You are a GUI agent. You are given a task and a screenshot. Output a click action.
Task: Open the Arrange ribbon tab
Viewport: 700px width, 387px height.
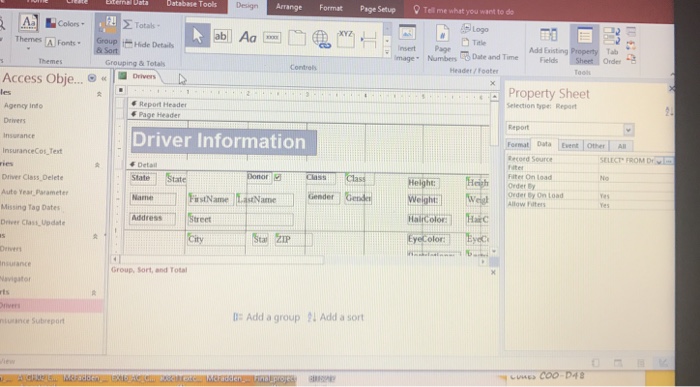point(288,8)
